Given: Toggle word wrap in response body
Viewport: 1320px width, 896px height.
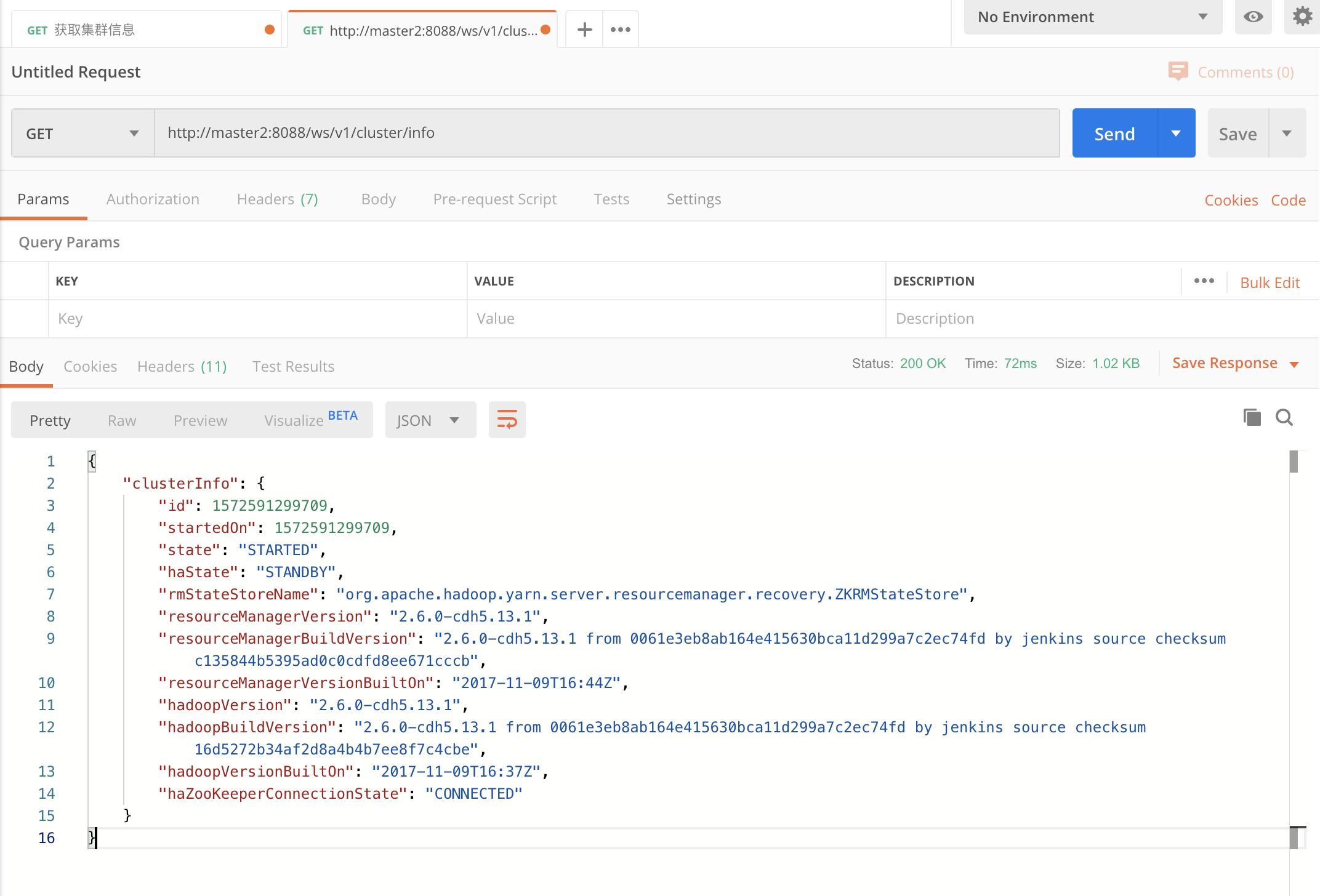Looking at the screenshot, I should [507, 420].
